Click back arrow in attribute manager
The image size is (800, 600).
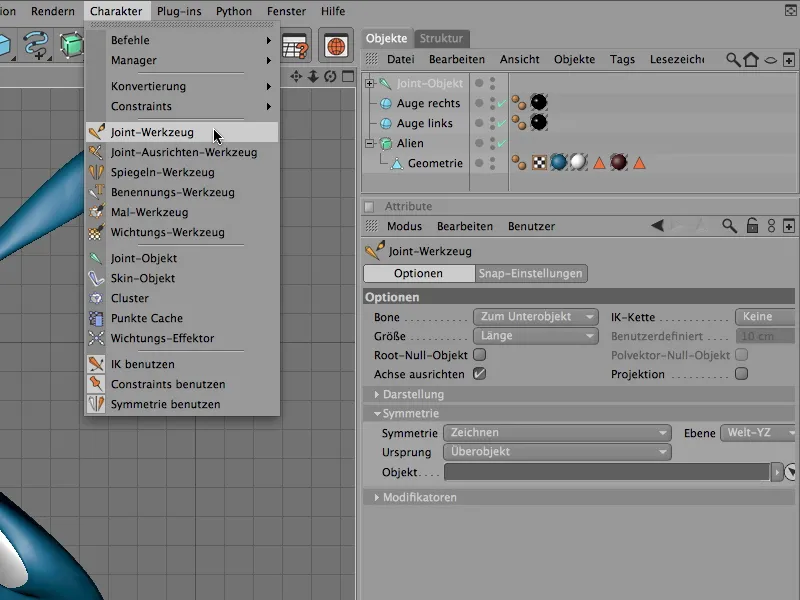657,226
